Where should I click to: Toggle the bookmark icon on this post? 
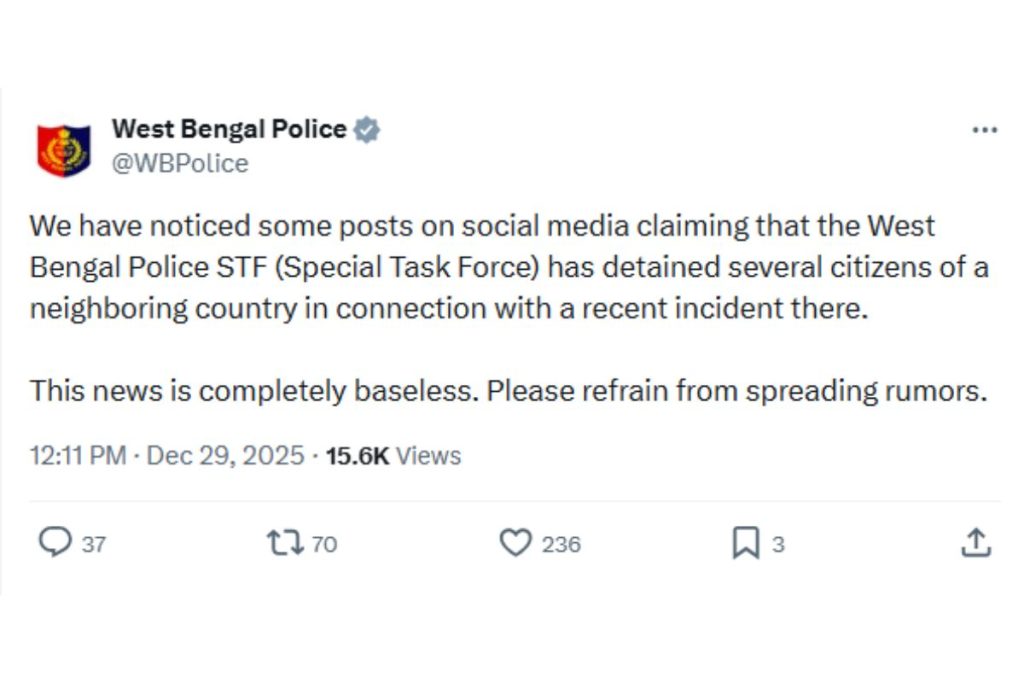745,543
